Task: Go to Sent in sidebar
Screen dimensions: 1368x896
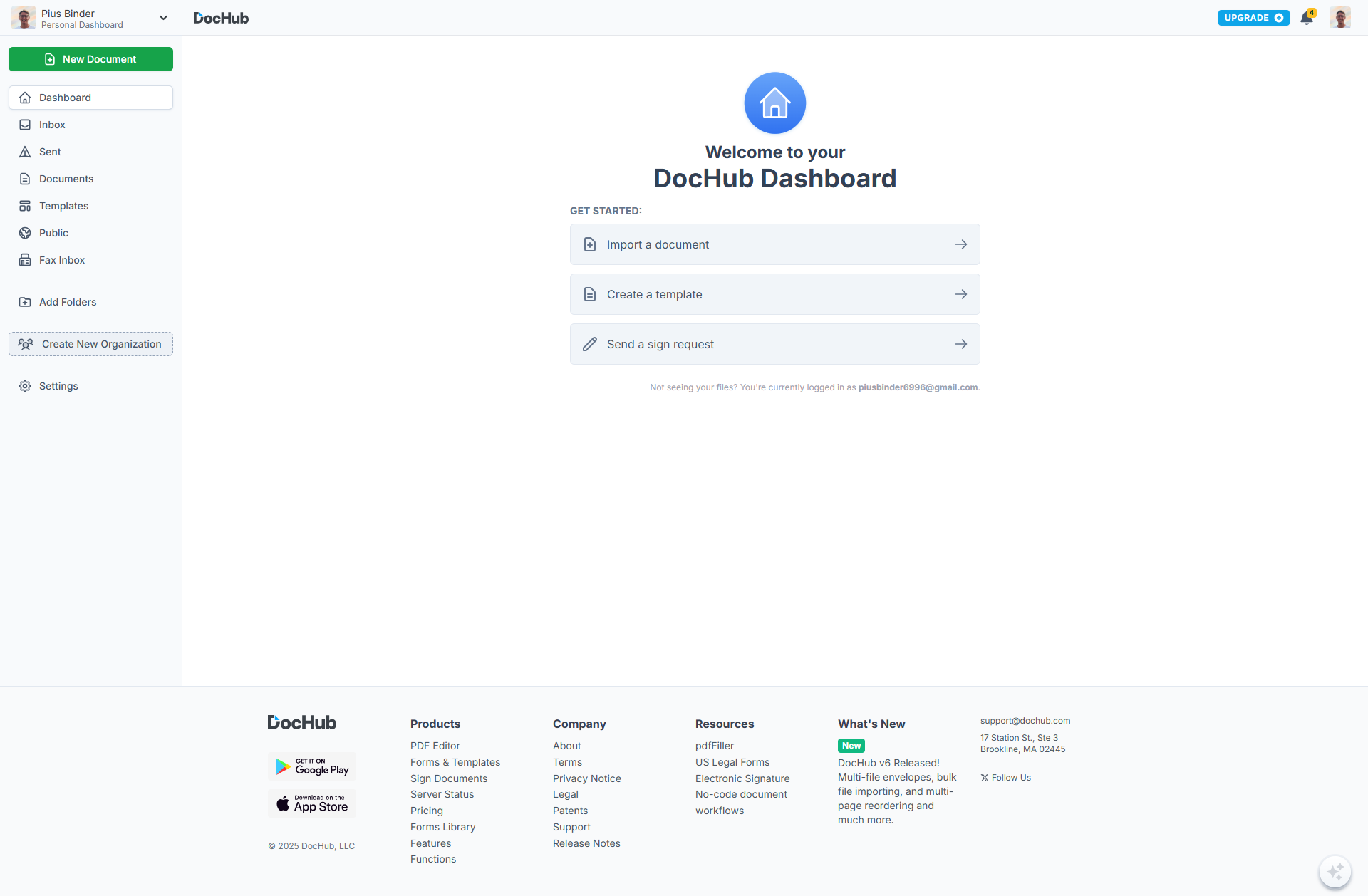Action: pyautogui.click(x=50, y=152)
